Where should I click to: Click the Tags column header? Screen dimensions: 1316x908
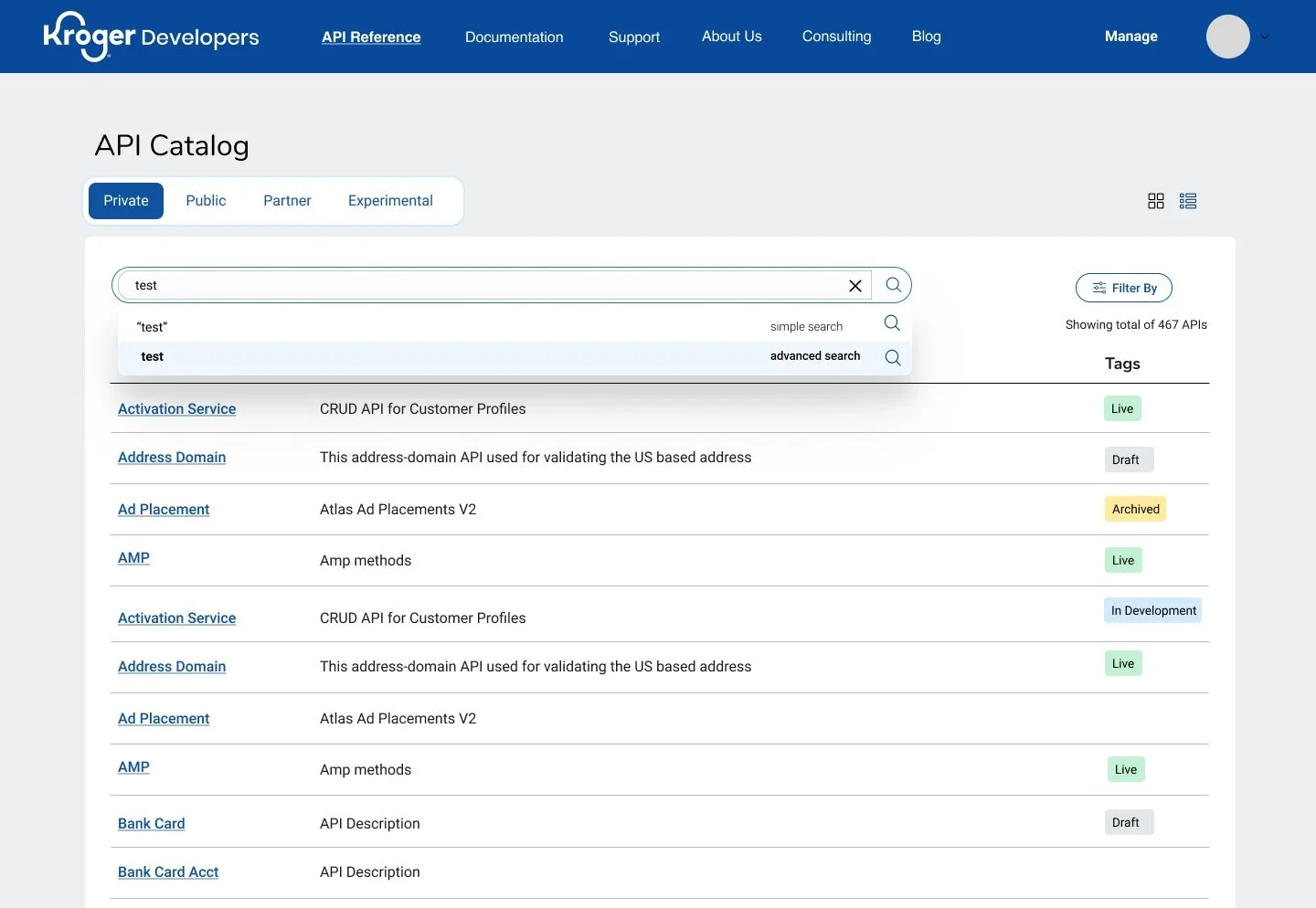pyautogui.click(x=1122, y=364)
